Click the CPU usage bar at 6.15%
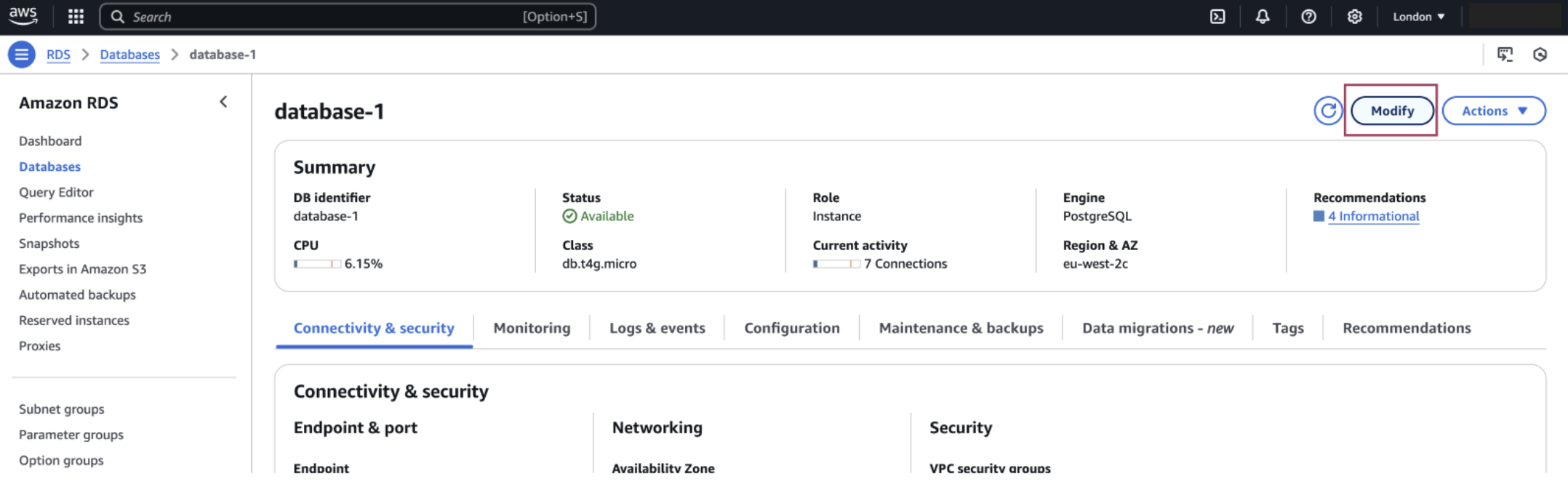The width and height of the screenshot is (1568, 490). pos(317,264)
